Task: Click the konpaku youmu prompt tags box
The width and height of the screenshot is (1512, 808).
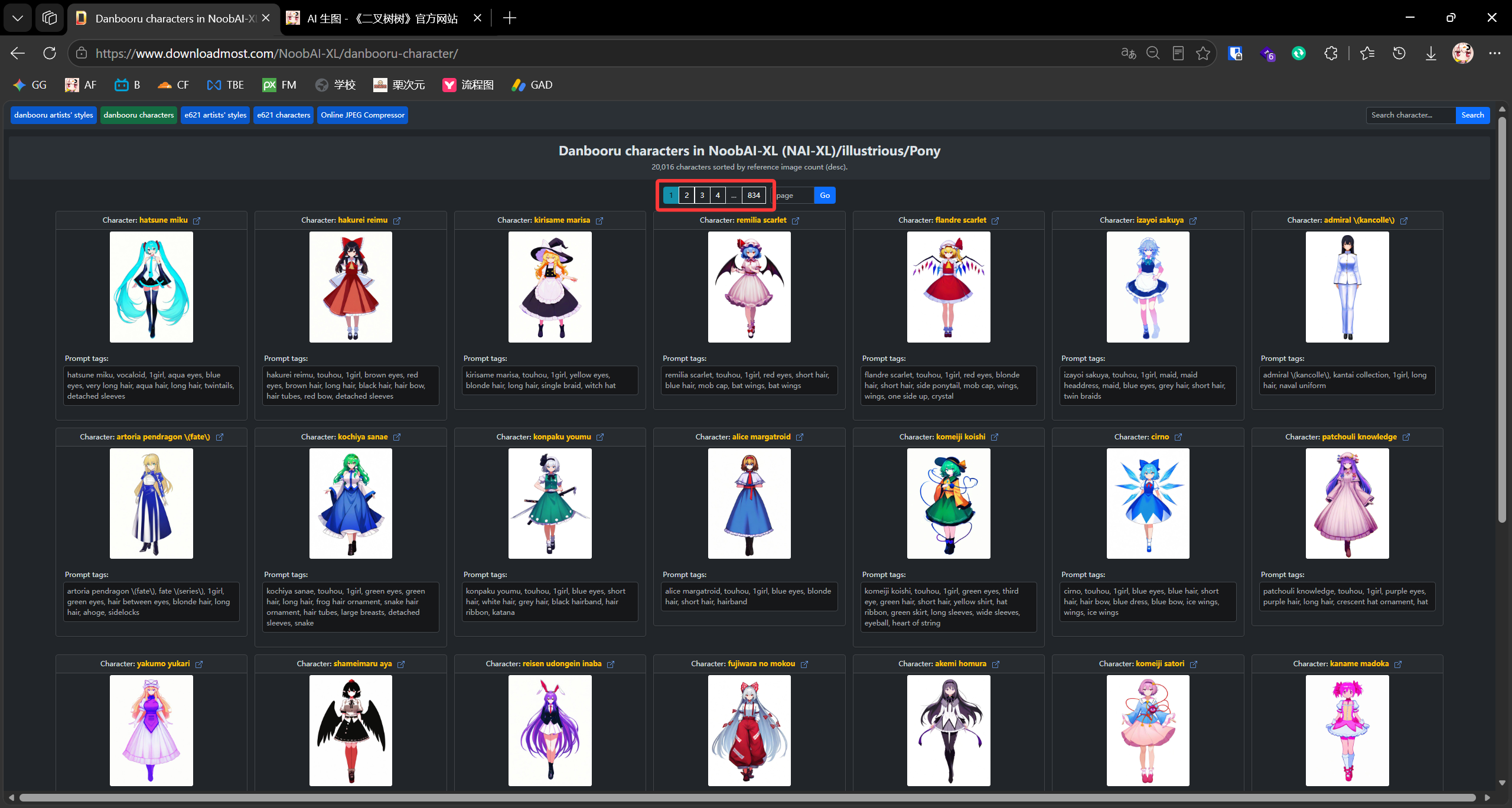Action: click(550, 602)
